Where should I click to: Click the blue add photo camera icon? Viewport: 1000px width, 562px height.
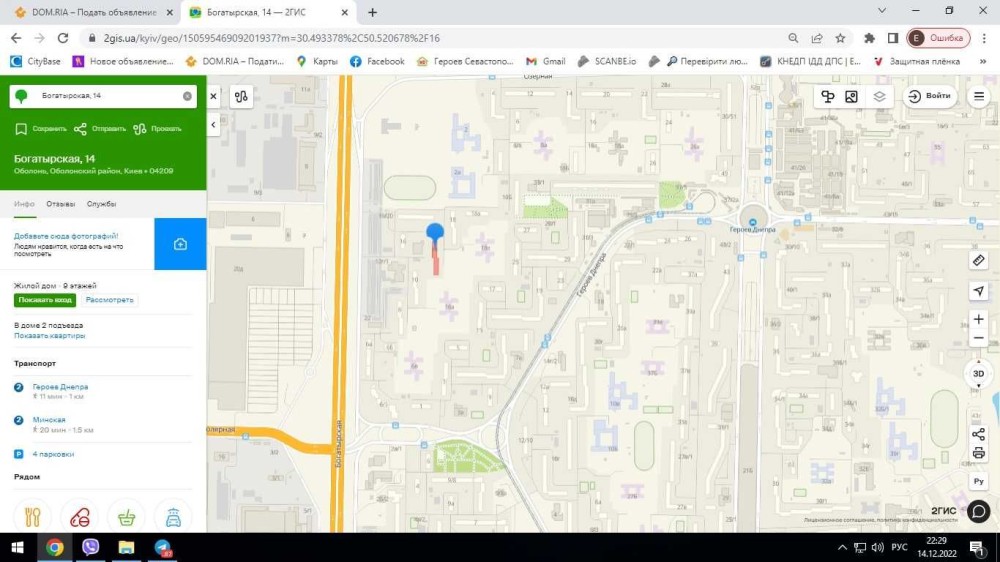[180, 244]
